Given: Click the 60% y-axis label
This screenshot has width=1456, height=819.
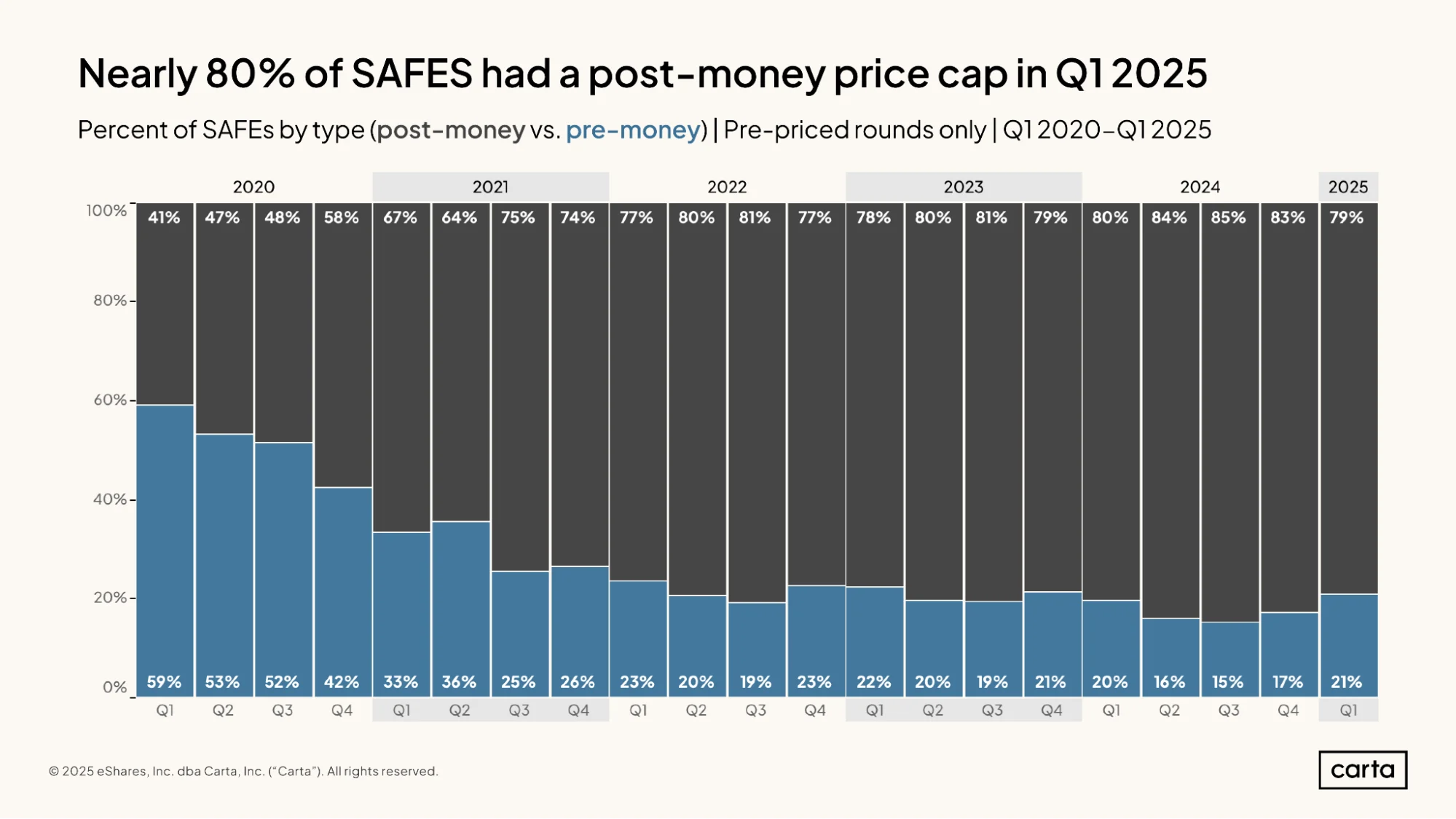Looking at the screenshot, I should tap(110, 400).
